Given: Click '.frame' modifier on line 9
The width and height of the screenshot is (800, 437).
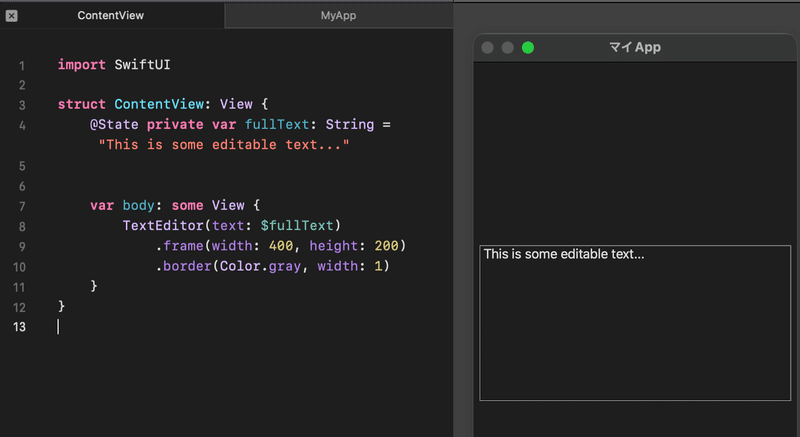Looking at the screenshot, I should [x=180, y=246].
